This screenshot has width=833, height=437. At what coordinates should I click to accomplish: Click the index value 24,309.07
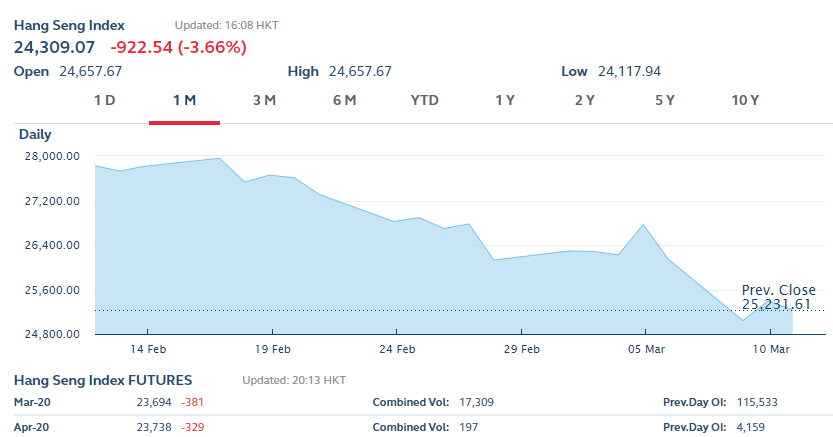[x=54, y=47]
